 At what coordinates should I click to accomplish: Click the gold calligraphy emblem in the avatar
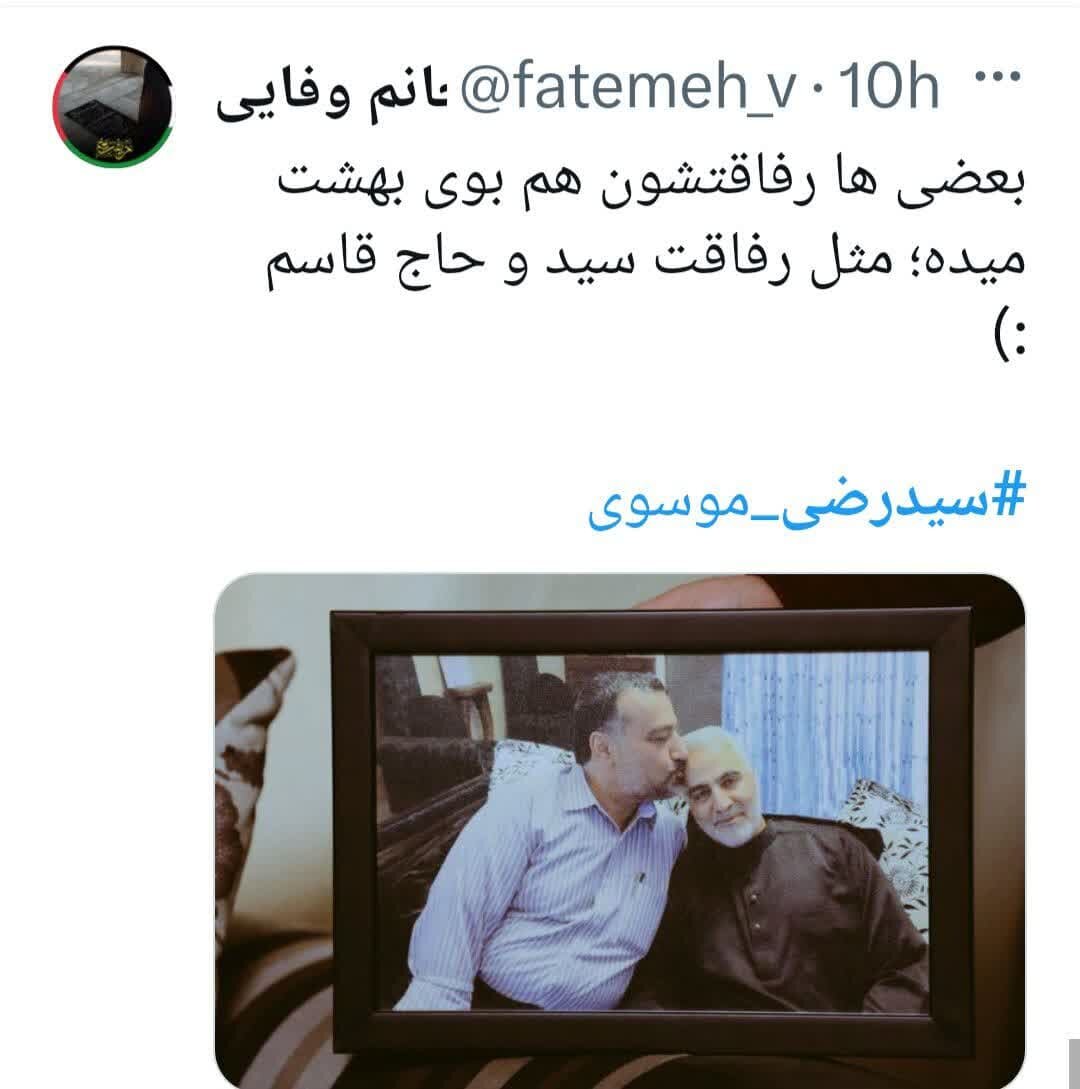pos(112,147)
